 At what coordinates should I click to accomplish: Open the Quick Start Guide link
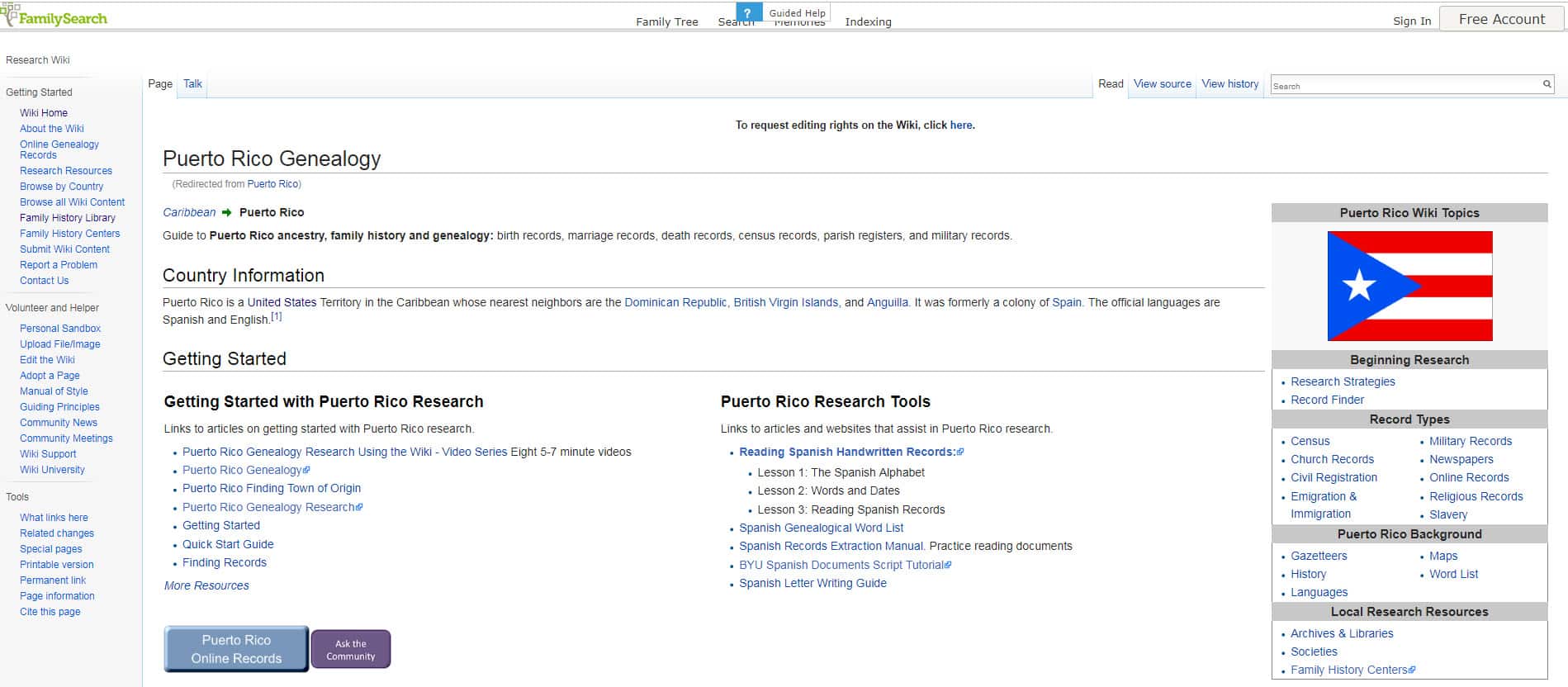[x=228, y=544]
